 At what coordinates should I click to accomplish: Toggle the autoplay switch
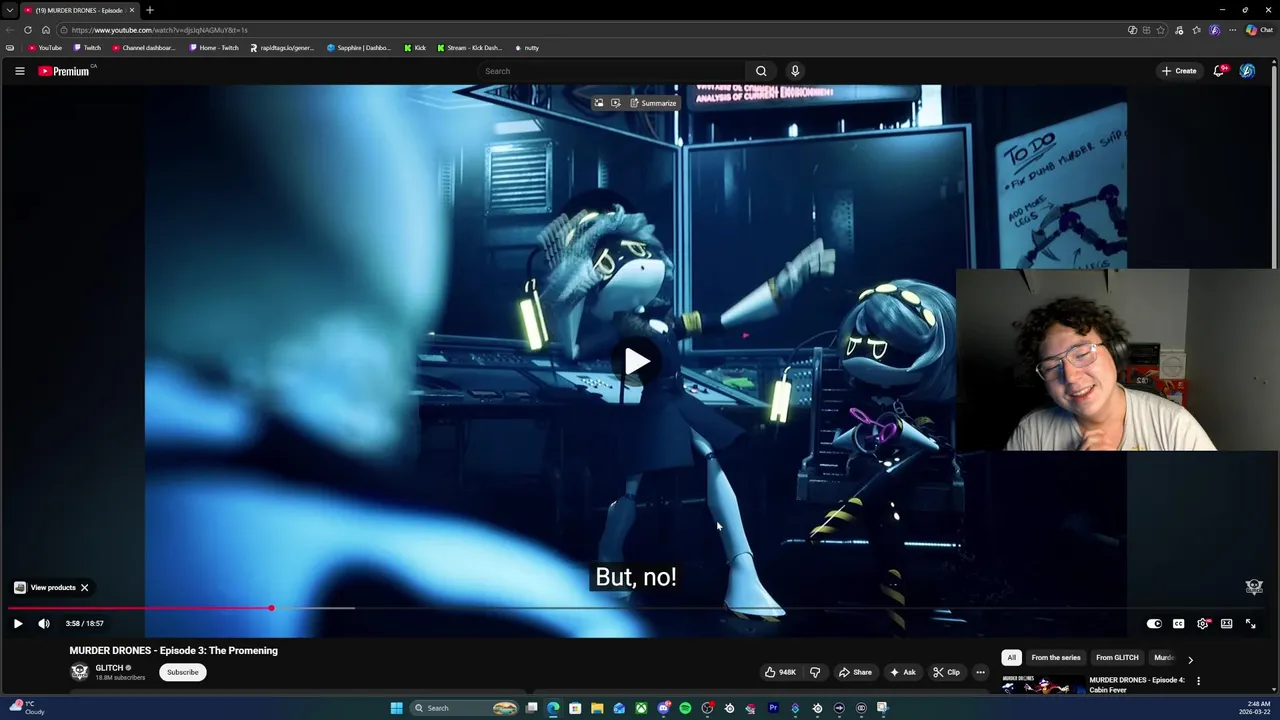point(1154,623)
